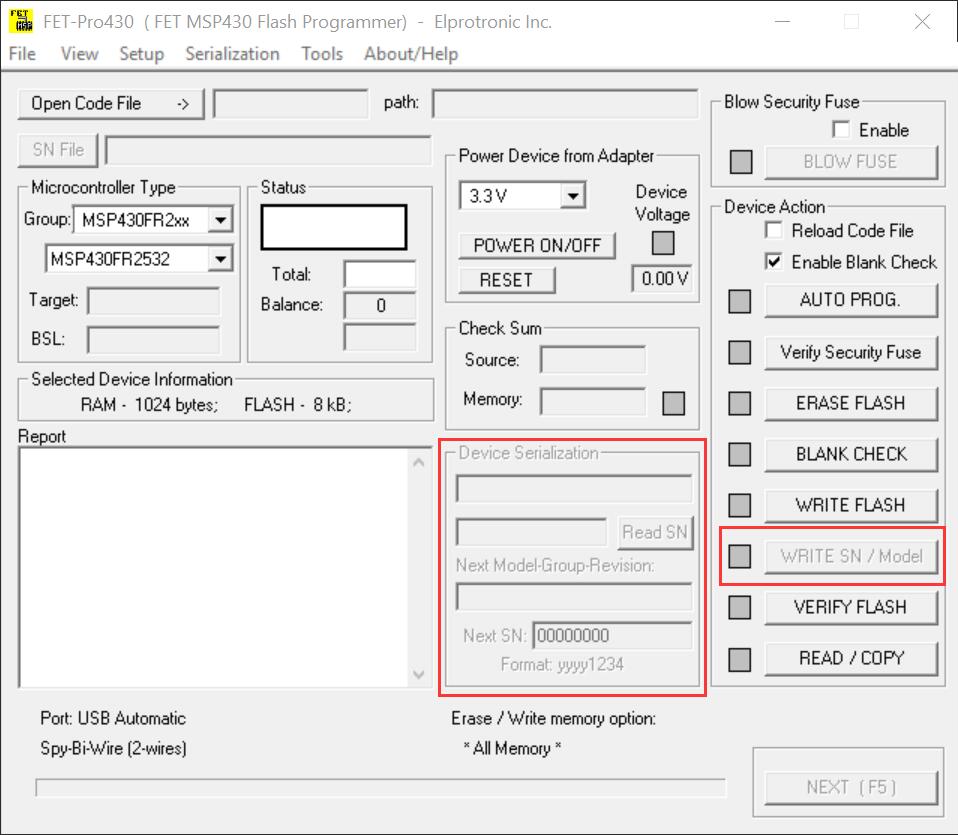Click the VERIFY FLASH button

(850, 607)
